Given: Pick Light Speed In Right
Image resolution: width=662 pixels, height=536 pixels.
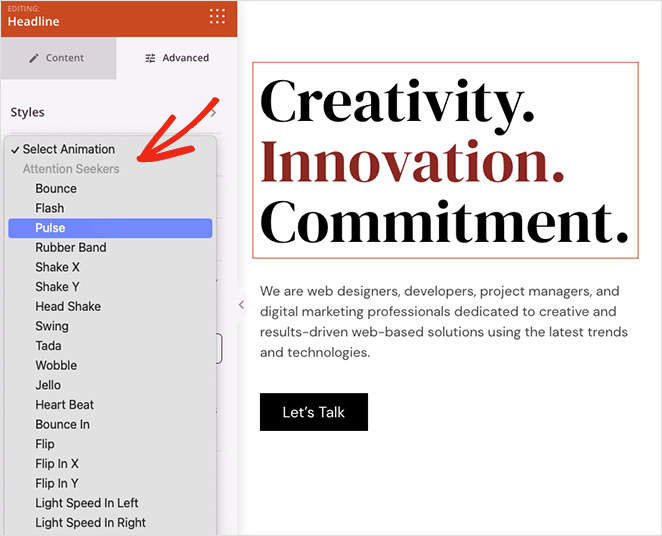Looking at the screenshot, I should click(110, 522).
